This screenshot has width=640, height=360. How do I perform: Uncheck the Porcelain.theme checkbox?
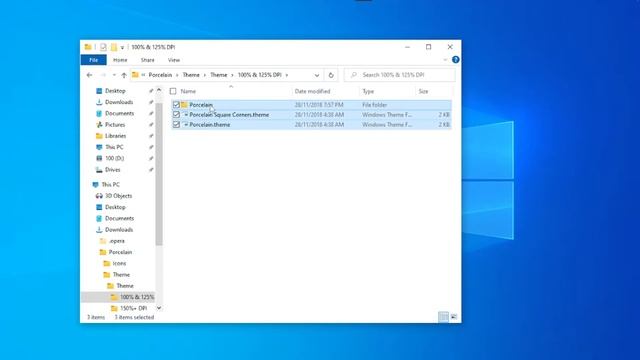[x=176, y=124]
